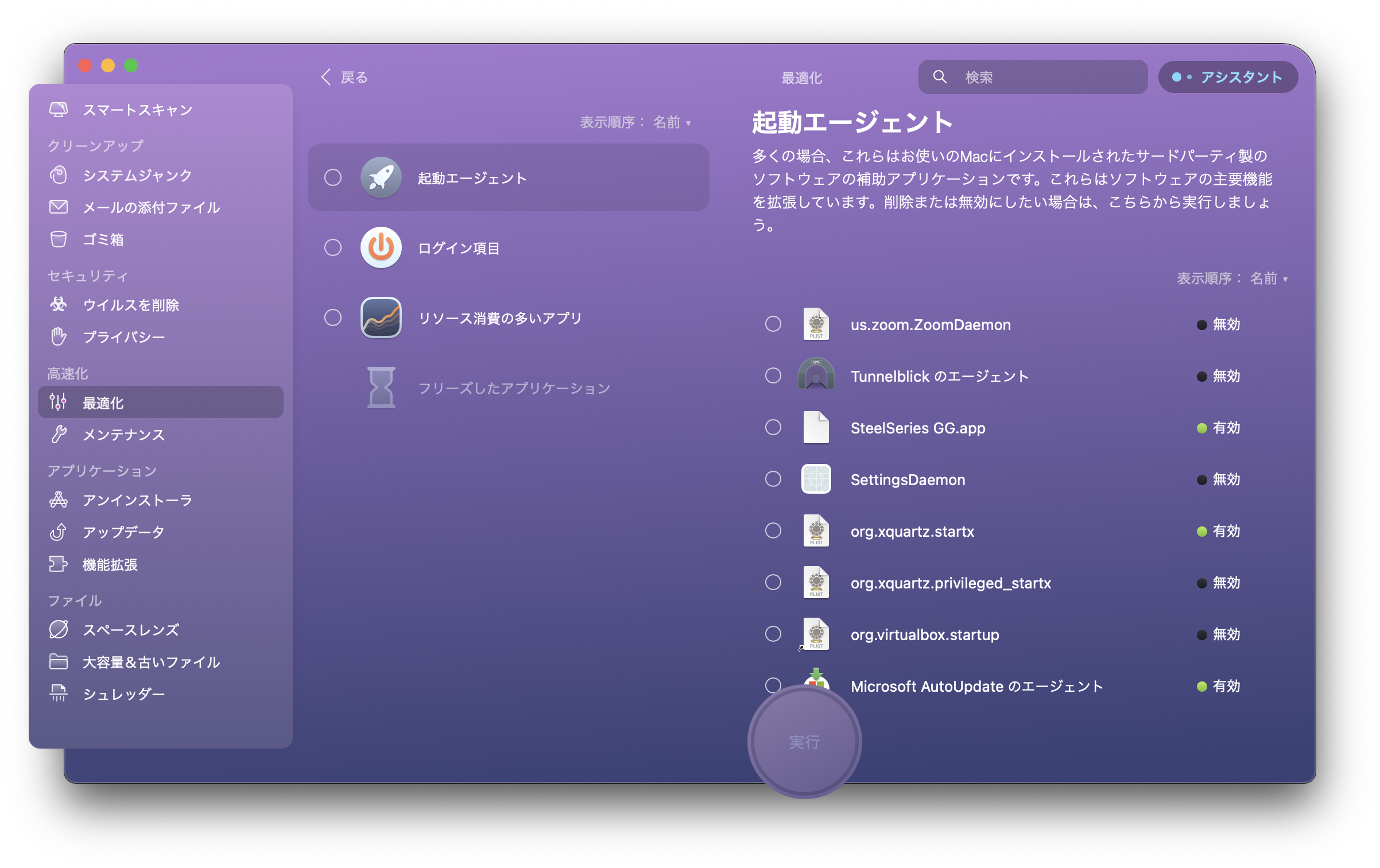Viewport: 1380px width, 868px height.
Task: Click the power Login Items icon
Action: (x=381, y=248)
